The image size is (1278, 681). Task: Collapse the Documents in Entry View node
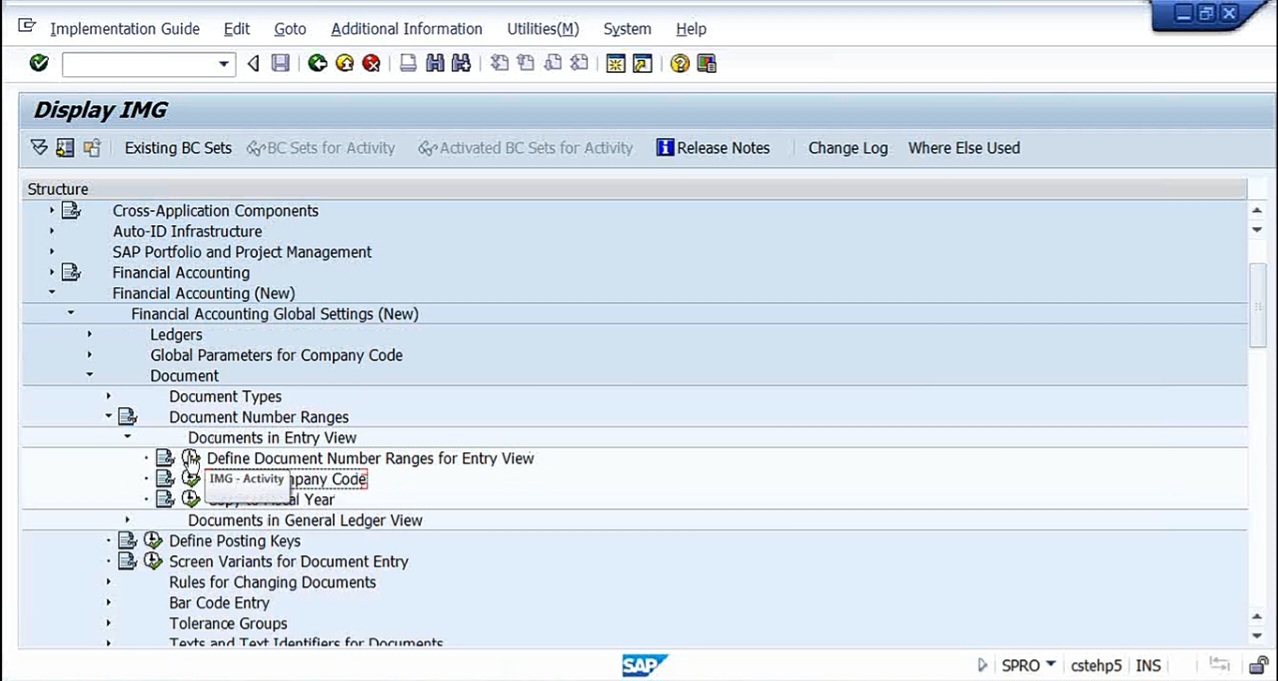tap(127, 438)
